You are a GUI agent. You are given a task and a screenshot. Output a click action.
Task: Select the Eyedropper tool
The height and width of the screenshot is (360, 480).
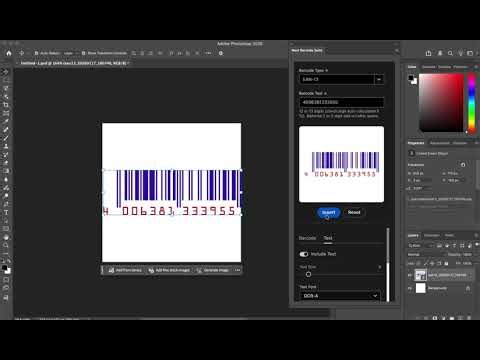click(6, 121)
